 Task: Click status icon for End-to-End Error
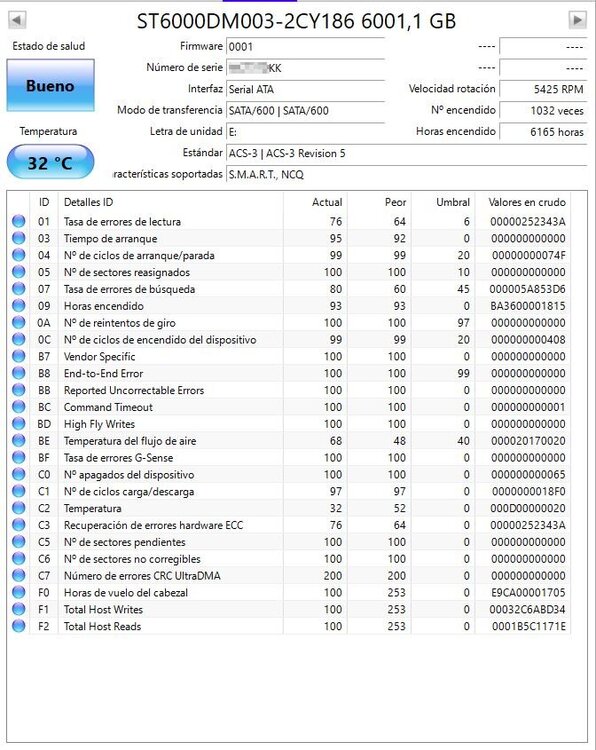pos(19,373)
